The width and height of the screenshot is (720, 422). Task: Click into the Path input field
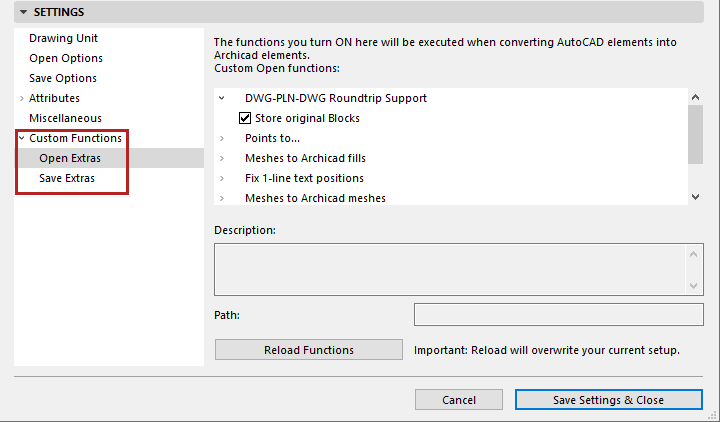point(558,315)
